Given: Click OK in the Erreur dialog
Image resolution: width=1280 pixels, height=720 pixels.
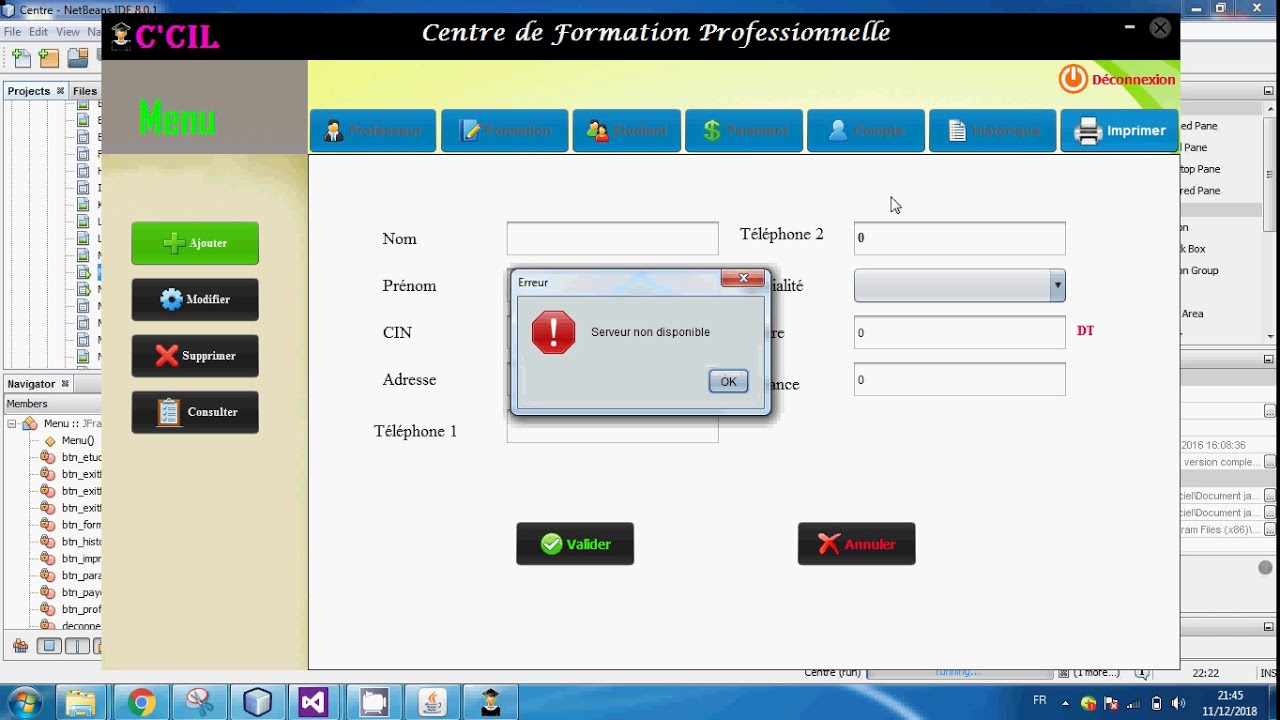Looking at the screenshot, I should 728,381.
